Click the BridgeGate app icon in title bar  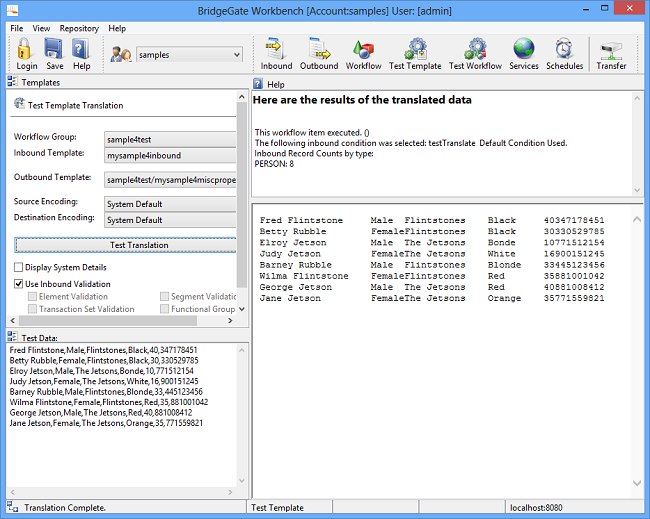(x=13, y=10)
